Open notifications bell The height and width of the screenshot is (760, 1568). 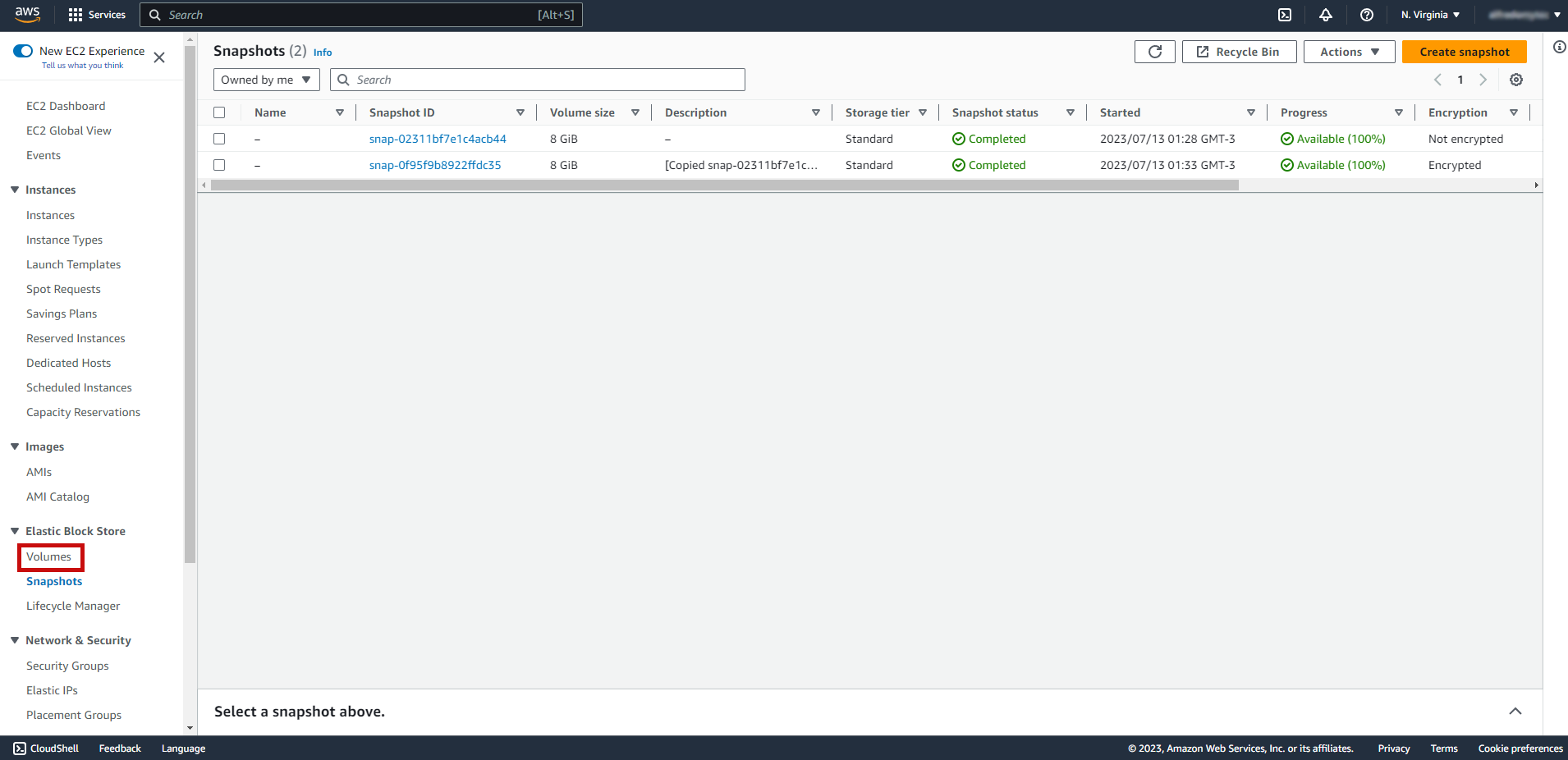(x=1326, y=15)
